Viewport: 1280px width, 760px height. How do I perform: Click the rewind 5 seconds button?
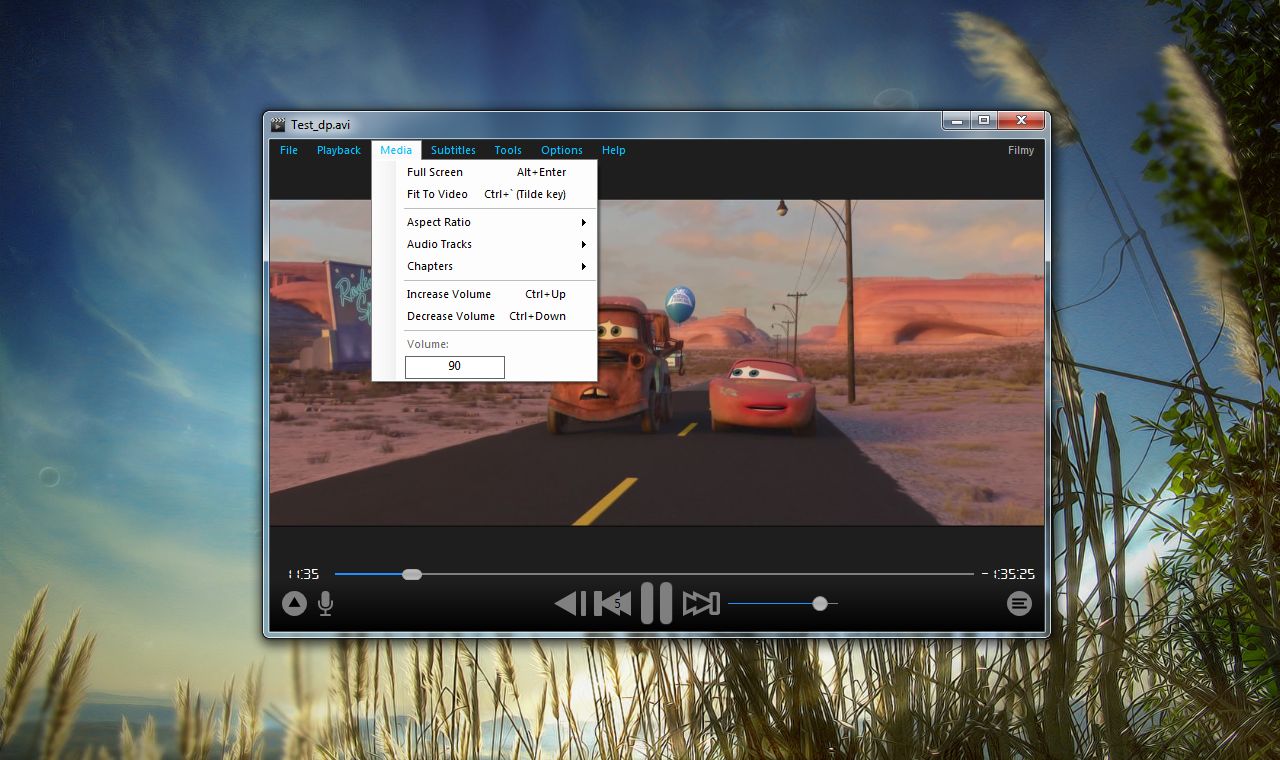pyautogui.click(x=613, y=603)
